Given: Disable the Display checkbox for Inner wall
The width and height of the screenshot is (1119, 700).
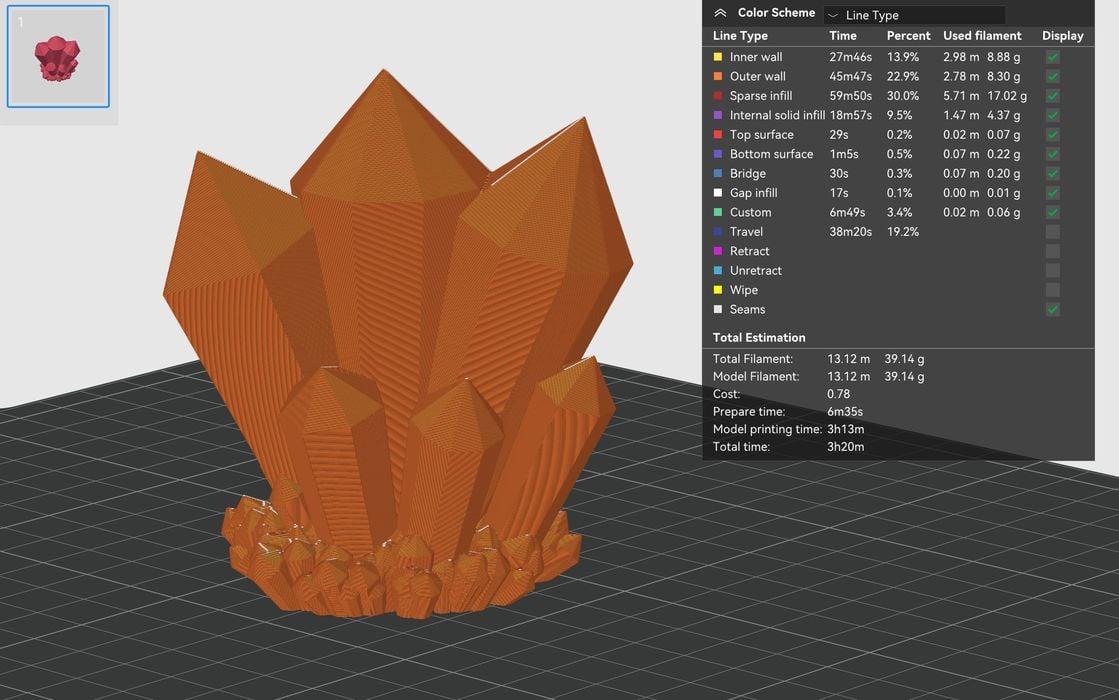Looking at the screenshot, I should coord(1052,57).
